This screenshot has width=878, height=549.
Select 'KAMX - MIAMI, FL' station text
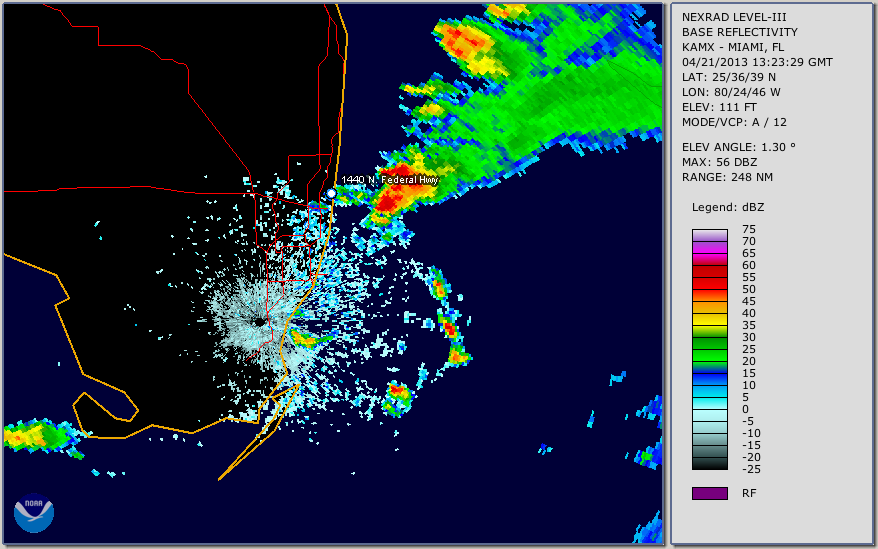tap(732, 47)
